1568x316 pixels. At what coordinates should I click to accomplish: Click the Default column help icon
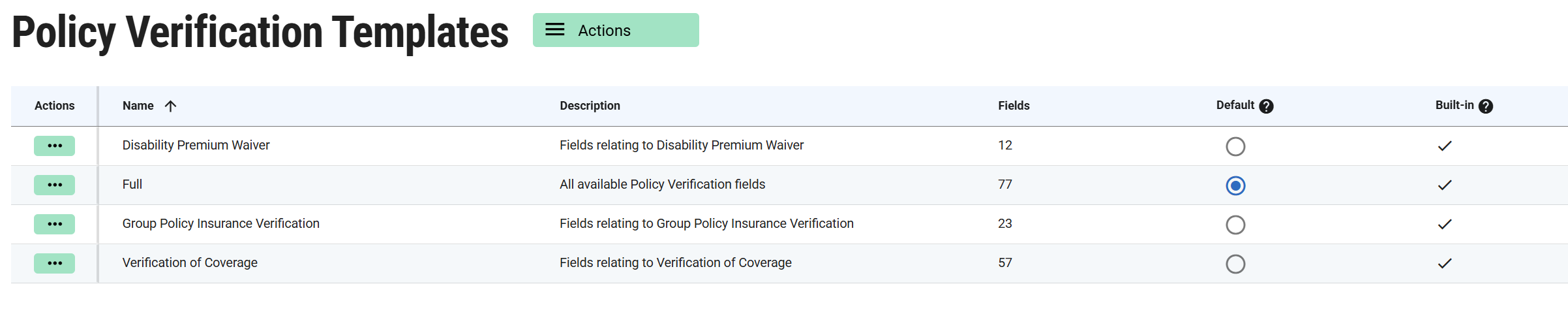[x=1266, y=106]
